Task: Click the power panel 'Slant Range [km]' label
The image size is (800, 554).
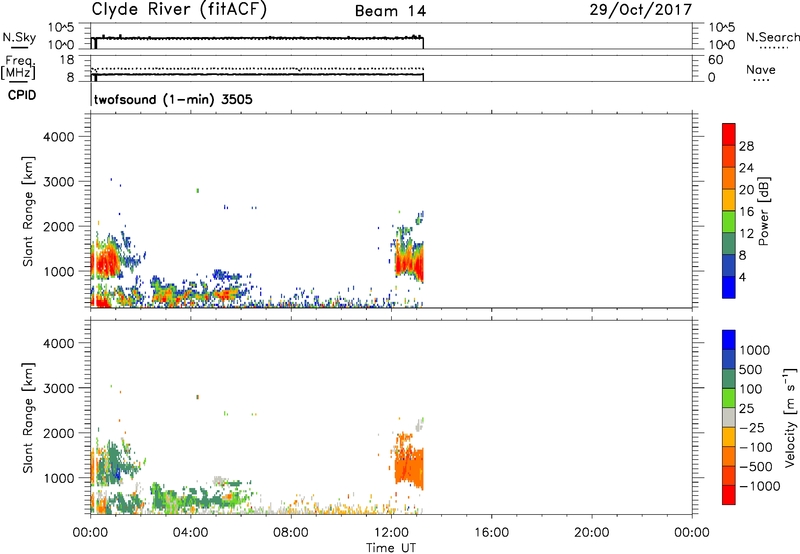Action: click(28, 211)
